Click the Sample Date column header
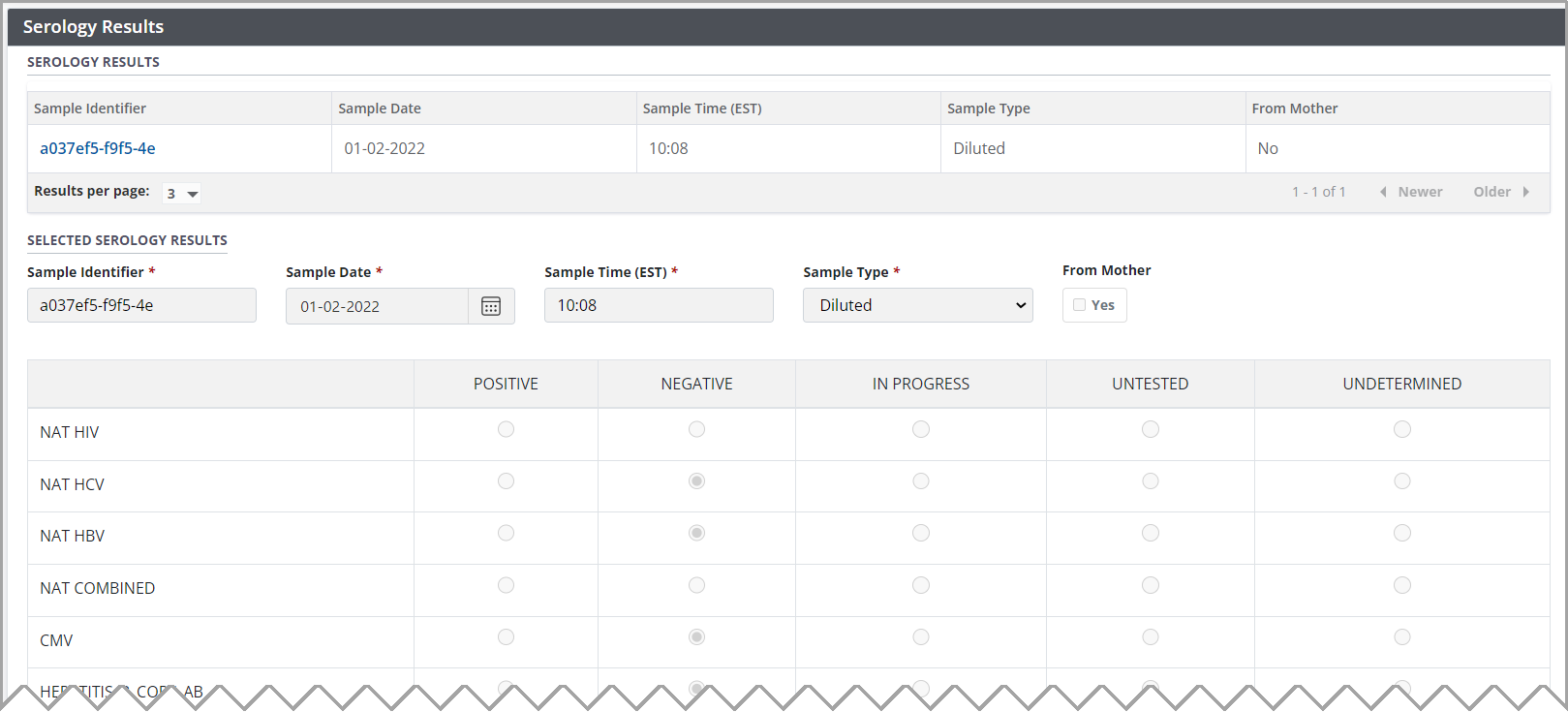The height and width of the screenshot is (712, 1568). (x=484, y=108)
